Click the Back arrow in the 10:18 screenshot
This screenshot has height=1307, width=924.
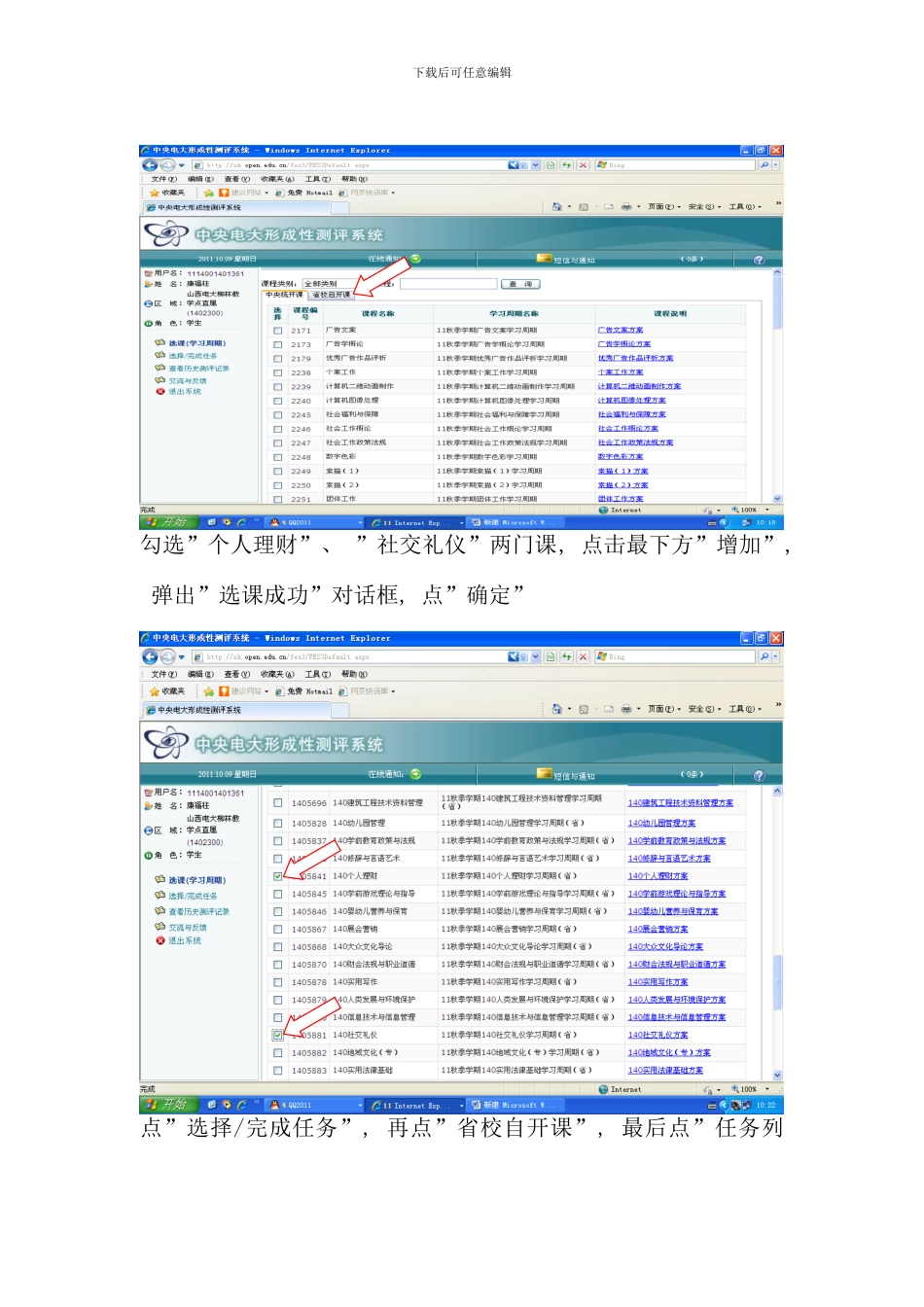151,165
